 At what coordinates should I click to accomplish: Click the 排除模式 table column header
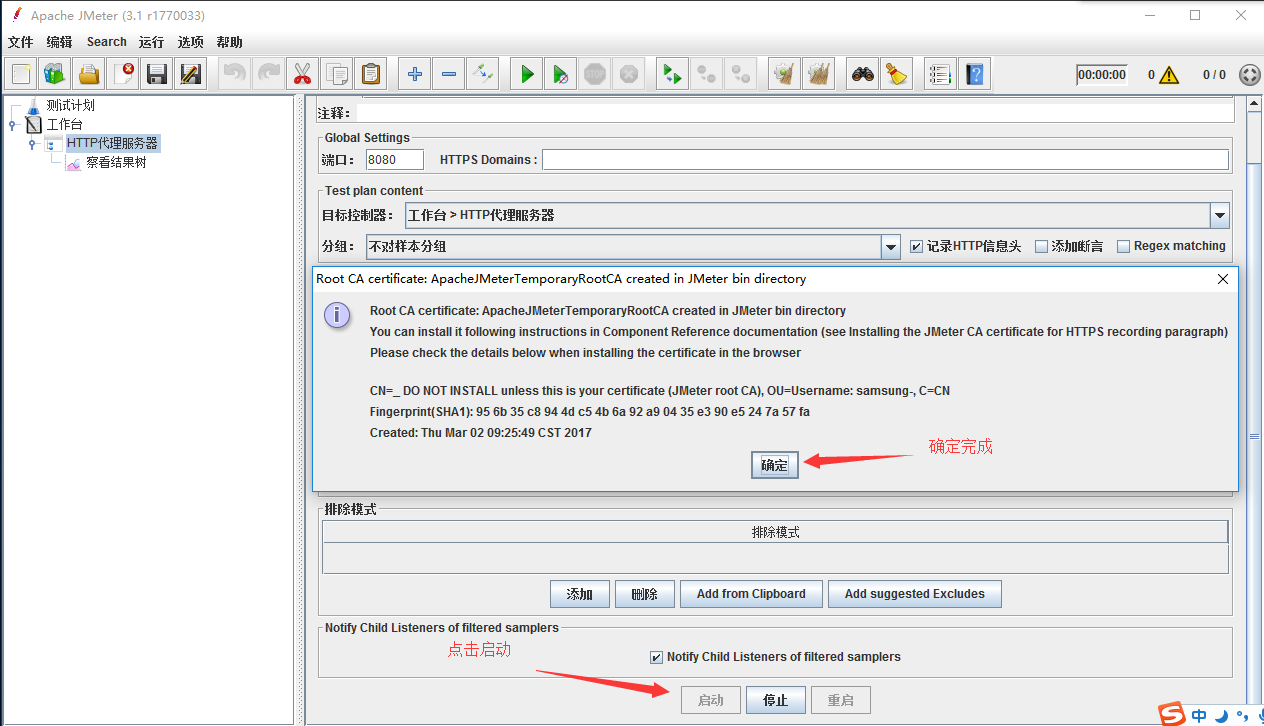point(775,533)
